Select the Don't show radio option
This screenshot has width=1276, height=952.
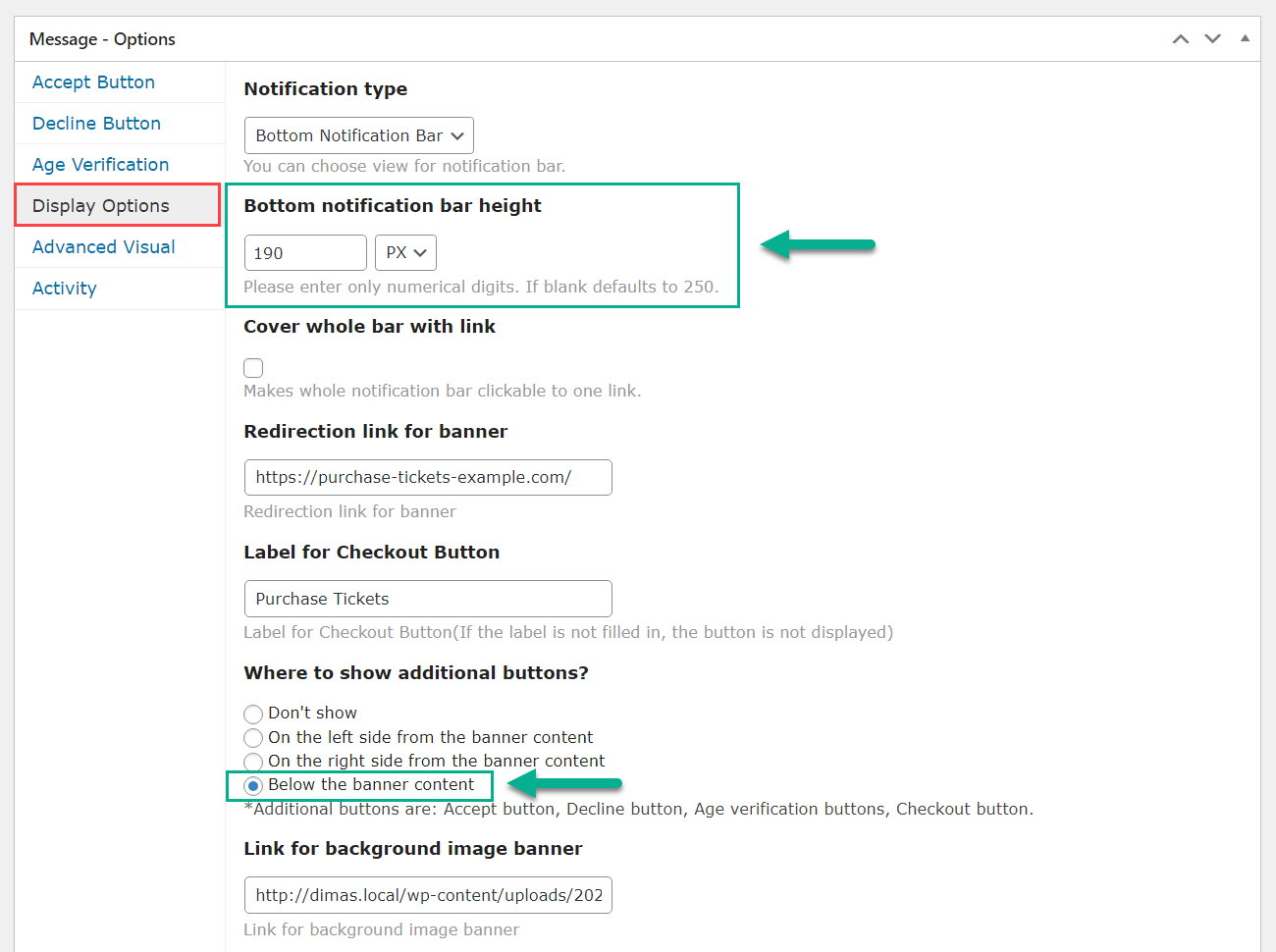(253, 714)
